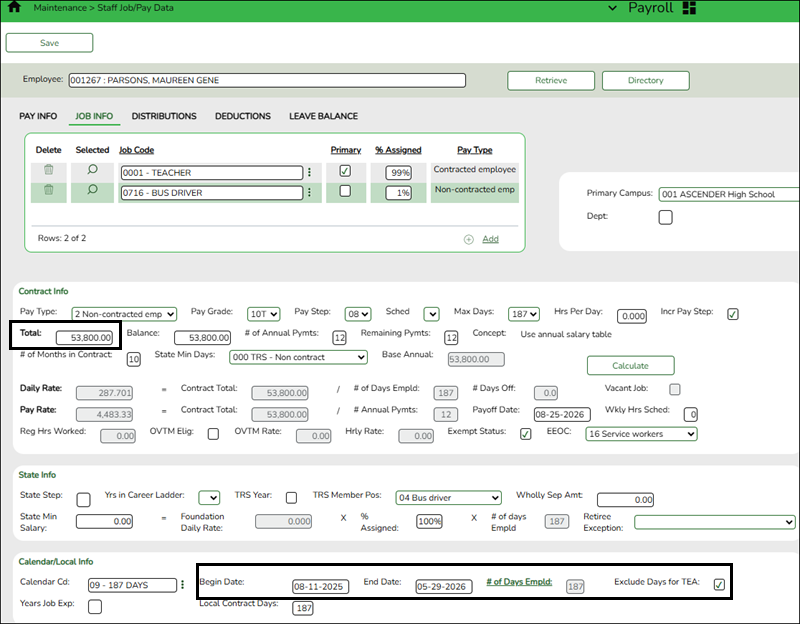Uncheck the Exclude Days for TEA box
The width and height of the screenshot is (800, 624).
click(719, 585)
